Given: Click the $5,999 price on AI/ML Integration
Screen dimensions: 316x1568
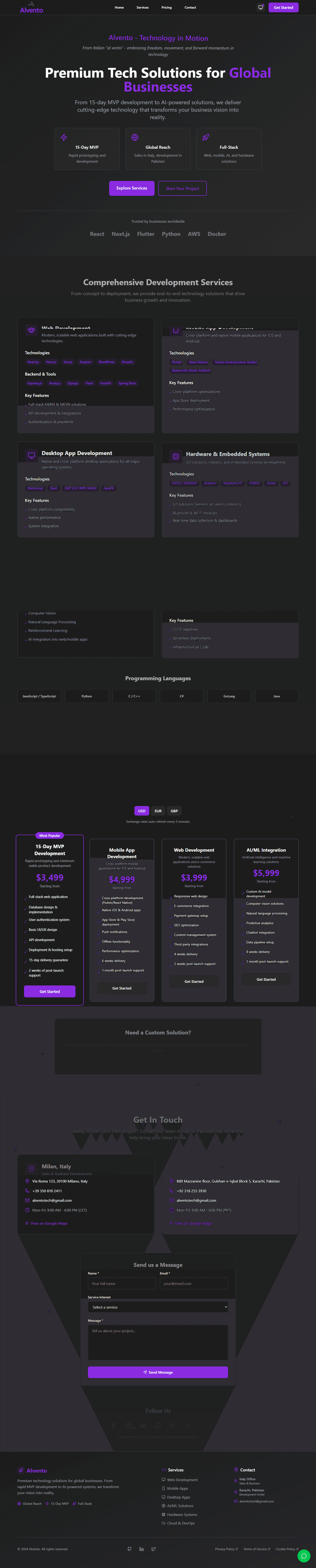Looking at the screenshot, I should point(266,873).
